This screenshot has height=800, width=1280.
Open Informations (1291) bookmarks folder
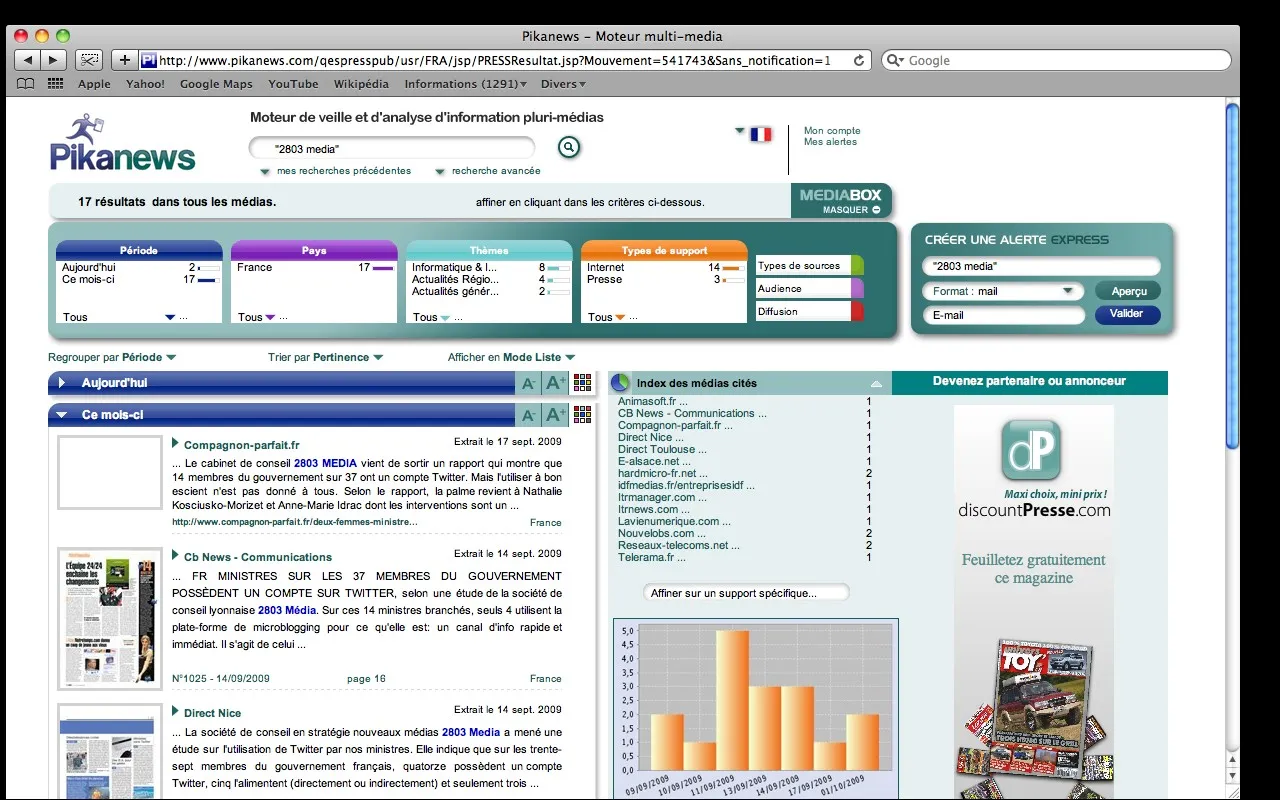(465, 84)
